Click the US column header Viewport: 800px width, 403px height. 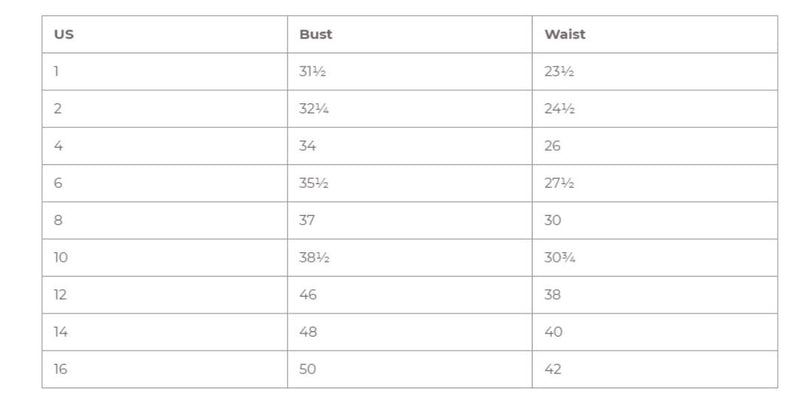click(165, 34)
